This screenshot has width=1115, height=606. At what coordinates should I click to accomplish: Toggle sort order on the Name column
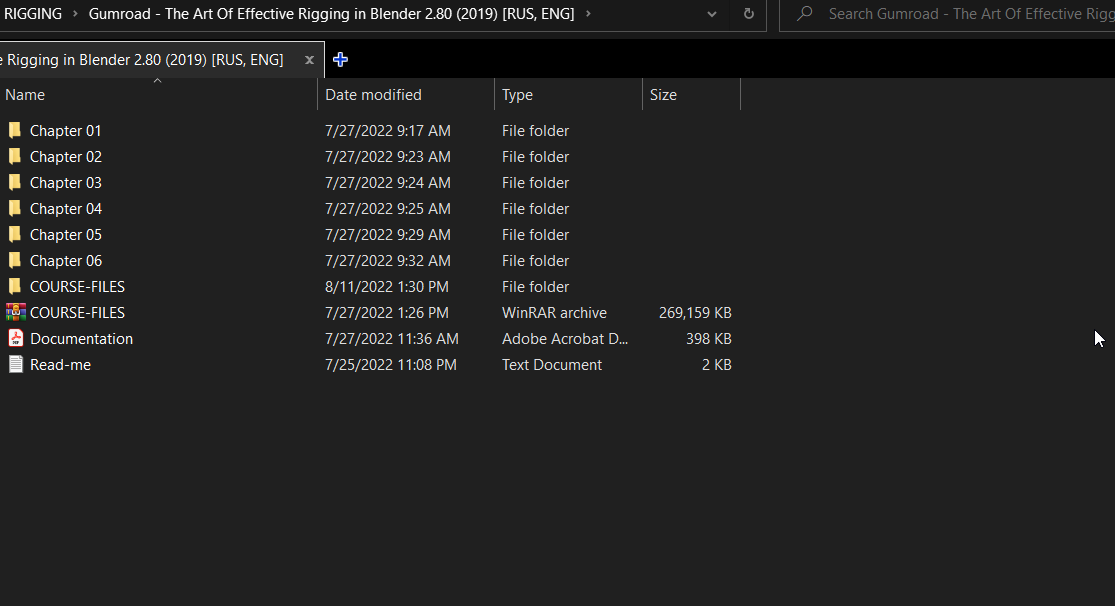pos(24,94)
